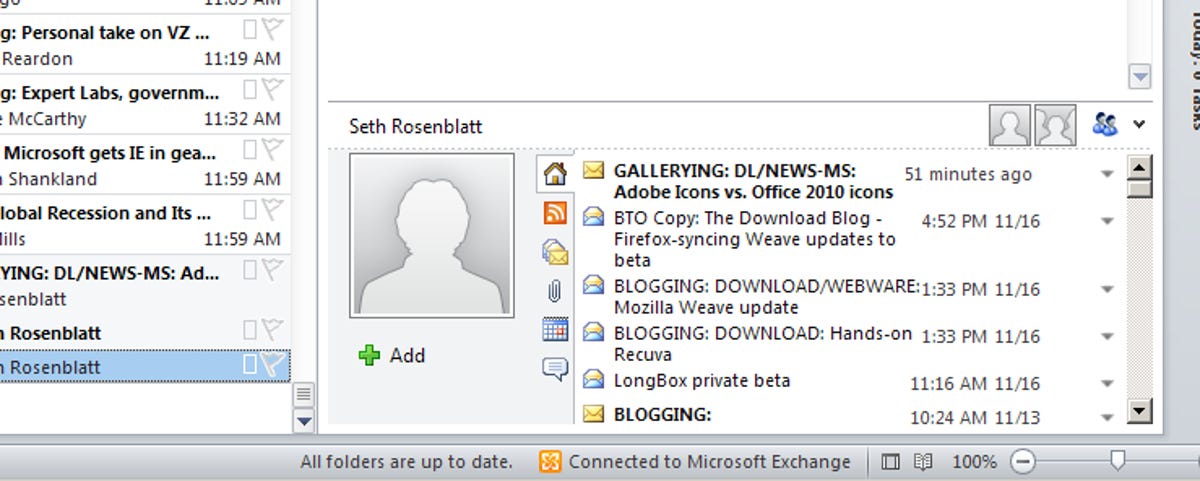
Task: Open the LongBox private beta item
Action: click(x=702, y=380)
